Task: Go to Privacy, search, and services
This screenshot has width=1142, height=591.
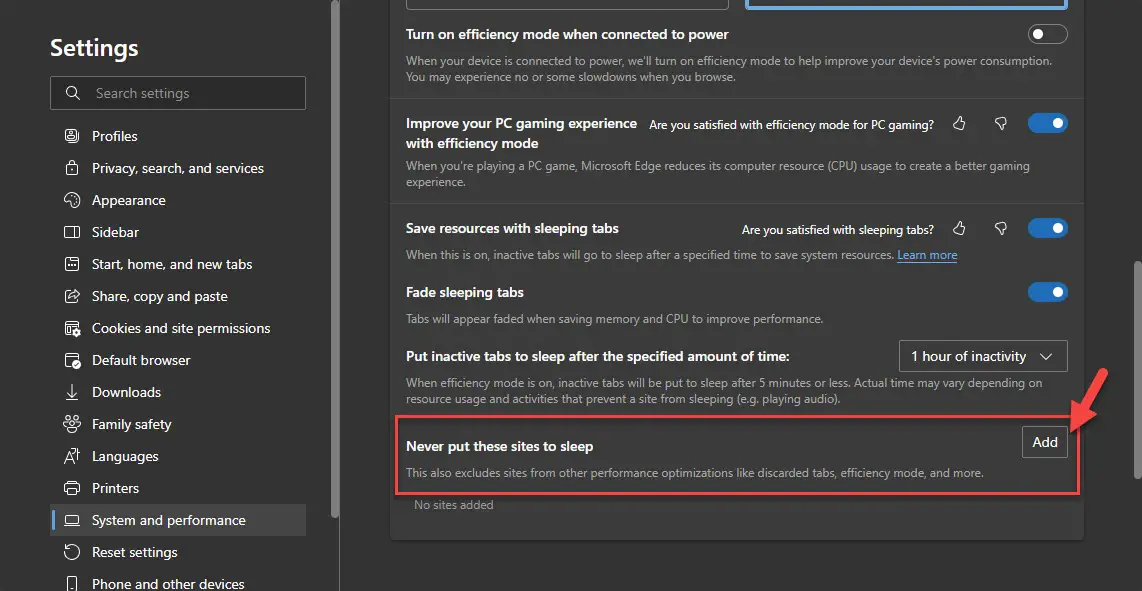Action: coord(178,168)
